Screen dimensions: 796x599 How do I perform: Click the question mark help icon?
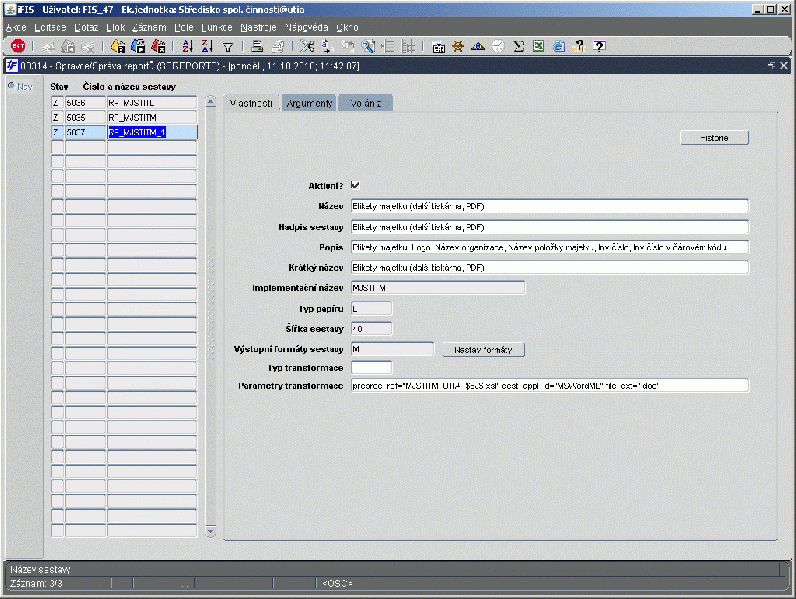[x=600, y=46]
